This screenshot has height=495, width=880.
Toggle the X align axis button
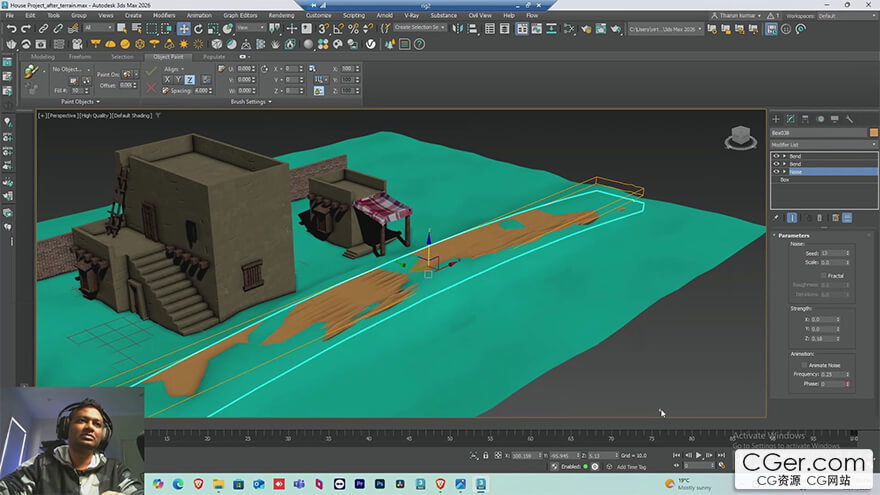pos(167,80)
